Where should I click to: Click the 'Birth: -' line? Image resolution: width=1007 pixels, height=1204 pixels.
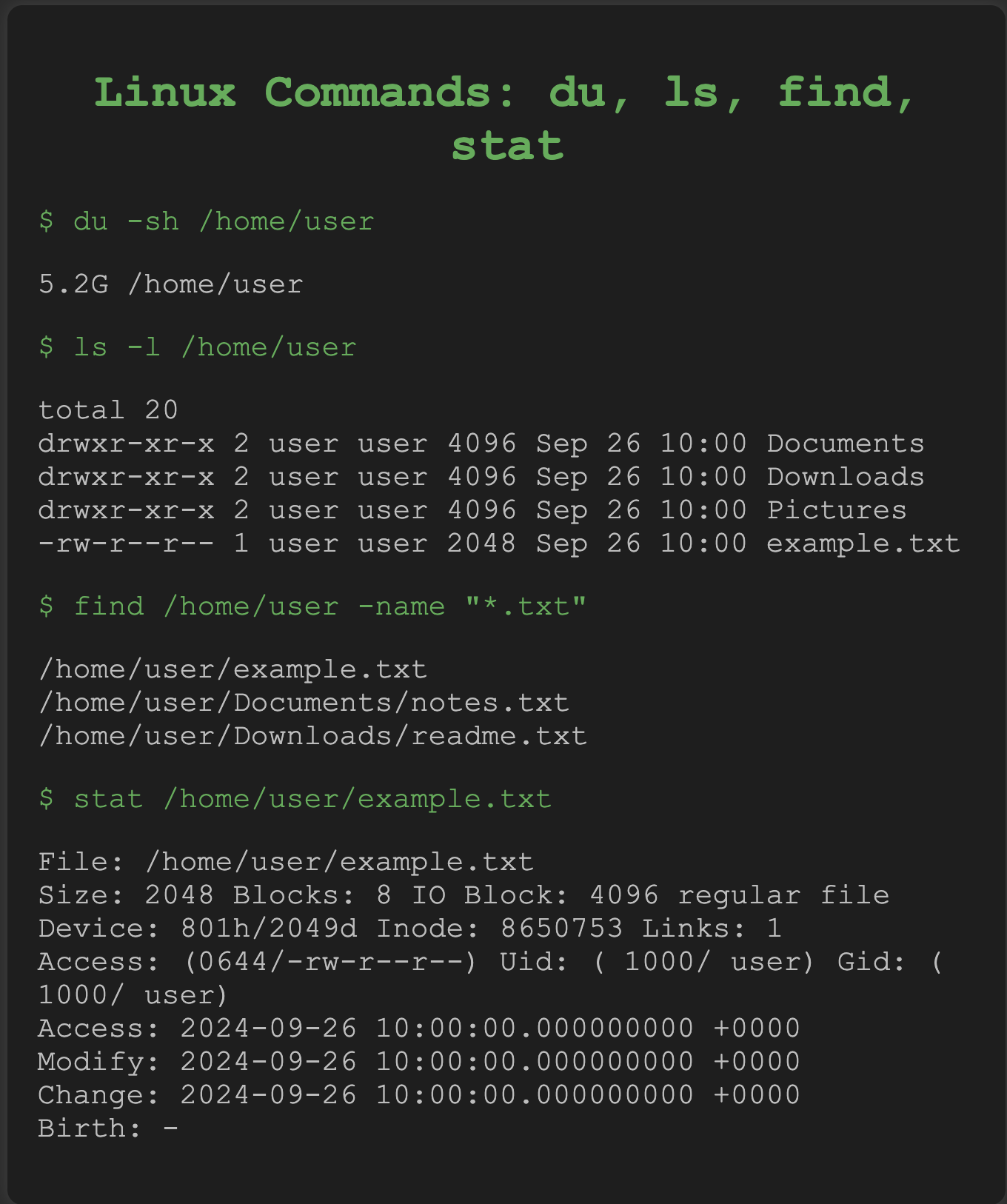[x=109, y=1128]
